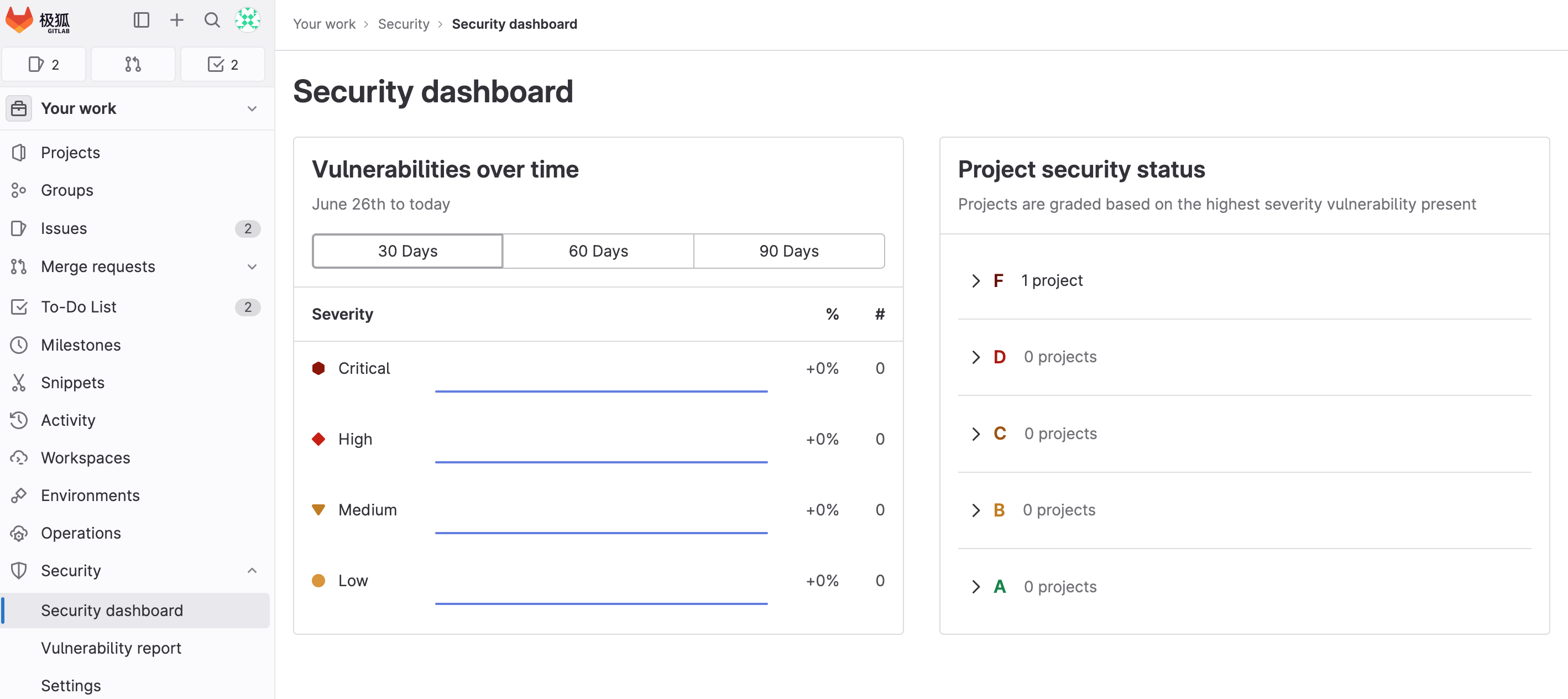Toggle the sidebar collapse icon
Image resolution: width=1568 pixels, height=699 pixels.
point(141,20)
